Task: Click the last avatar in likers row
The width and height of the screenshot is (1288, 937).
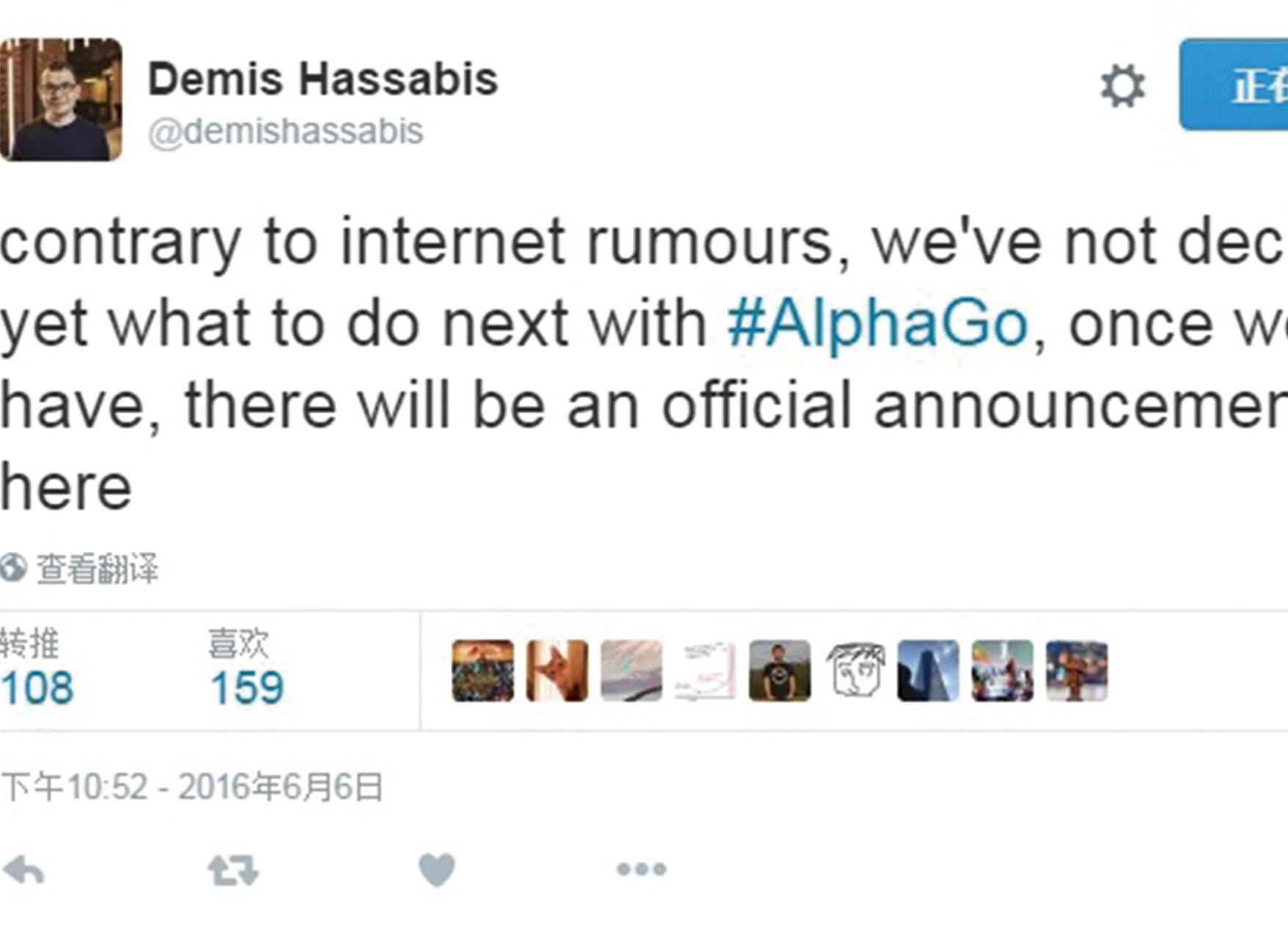Action: click(1077, 670)
